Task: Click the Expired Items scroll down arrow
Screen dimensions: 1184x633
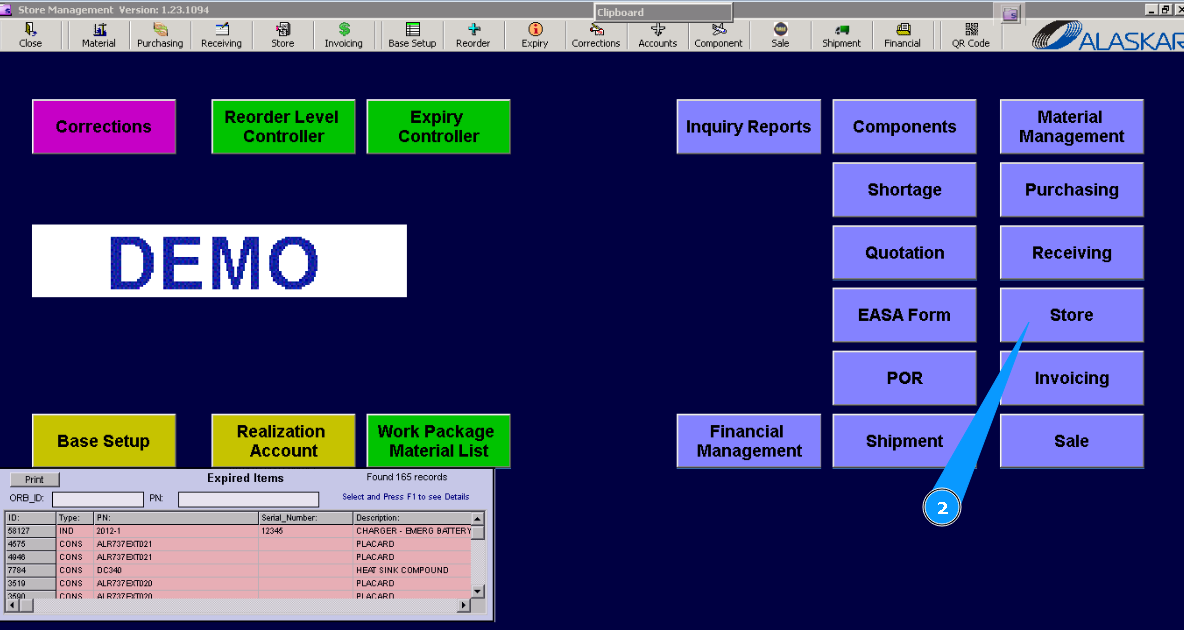Action: (477, 591)
